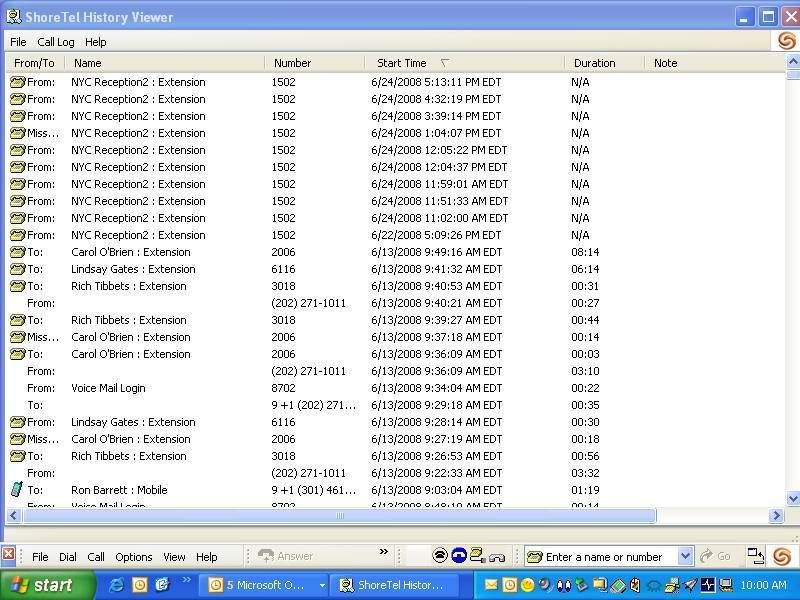Select the row with 6/13/2008 9:34:04 AM
This screenshot has width=800, height=600.
coord(395,388)
